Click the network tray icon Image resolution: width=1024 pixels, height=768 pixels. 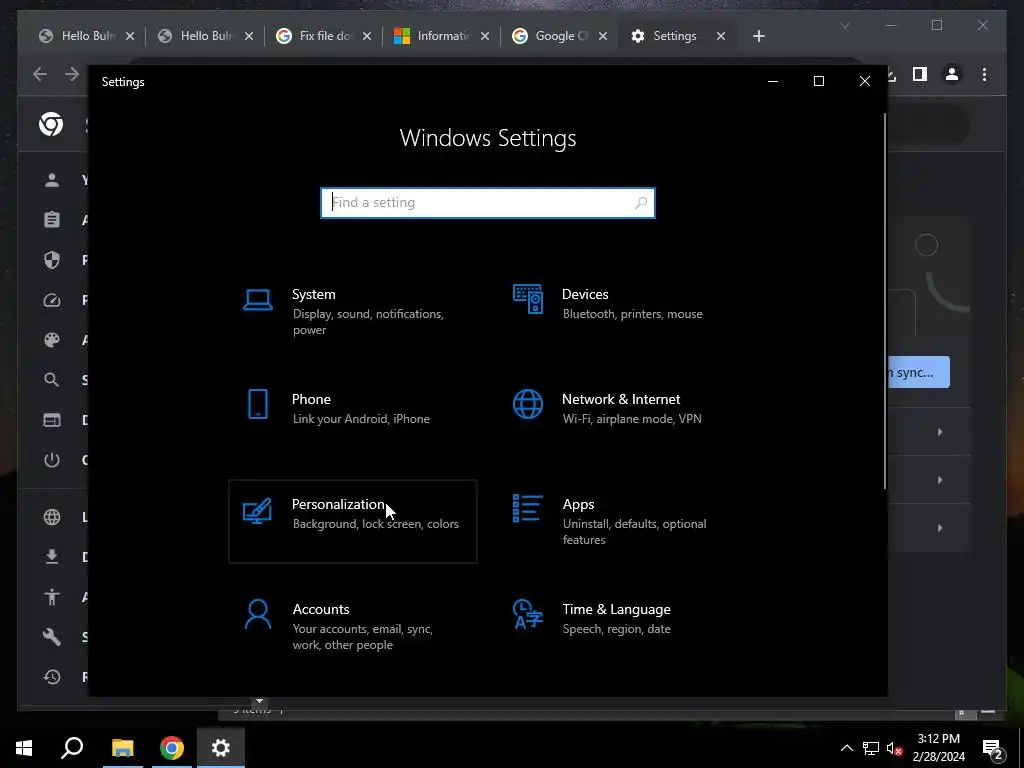click(x=871, y=748)
